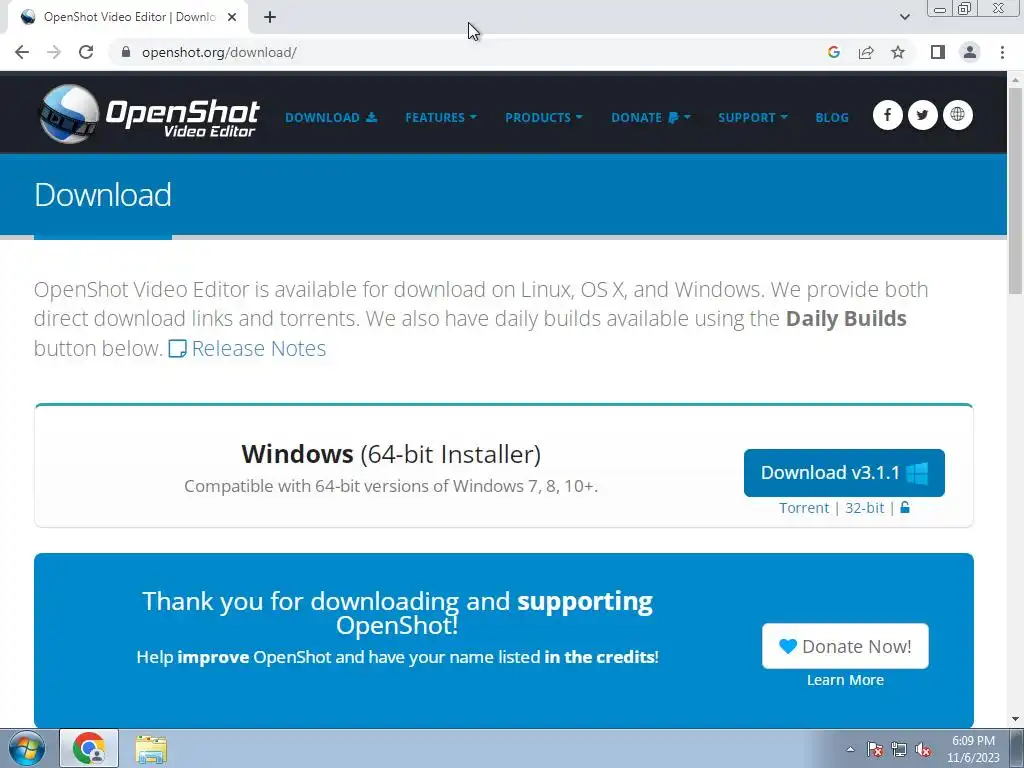
Task: Click the browser back arrow
Action: (x=22, y=52)
